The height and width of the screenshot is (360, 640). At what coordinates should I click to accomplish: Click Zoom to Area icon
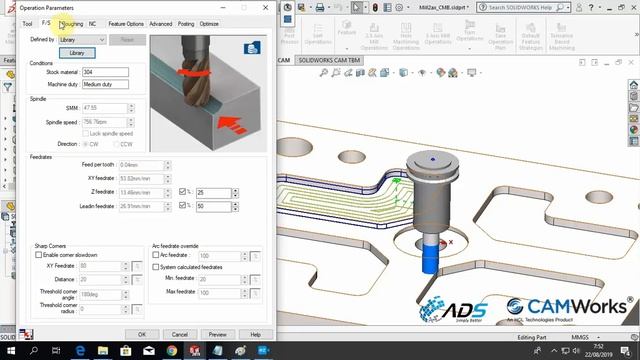click(x=336, y=73)
